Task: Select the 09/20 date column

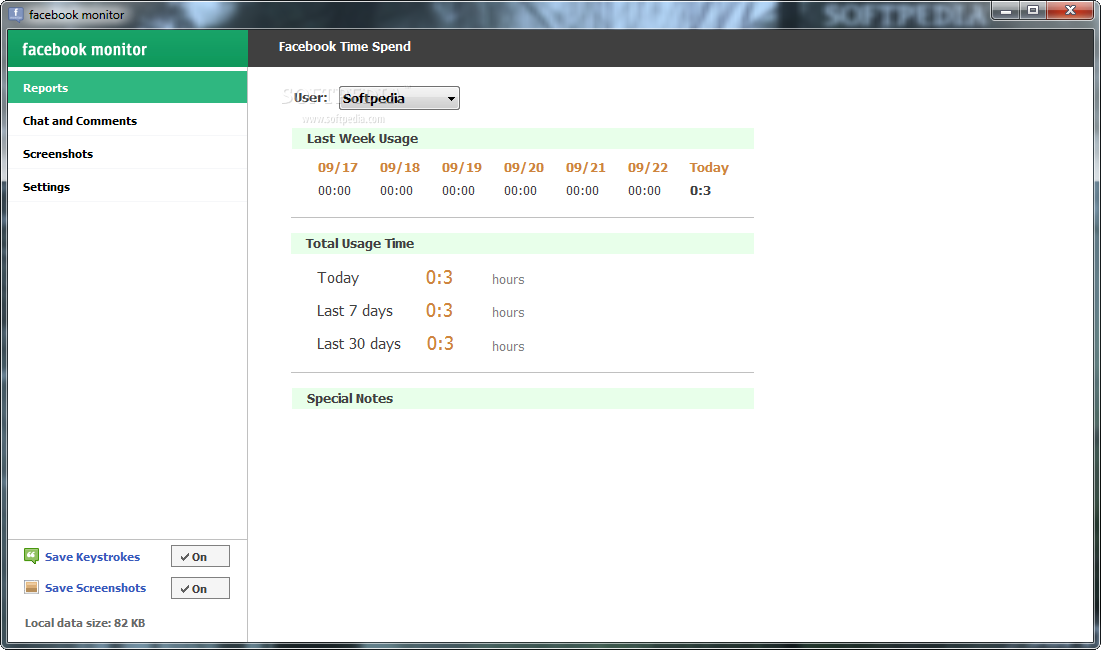Action: click(x=524, y=168)
